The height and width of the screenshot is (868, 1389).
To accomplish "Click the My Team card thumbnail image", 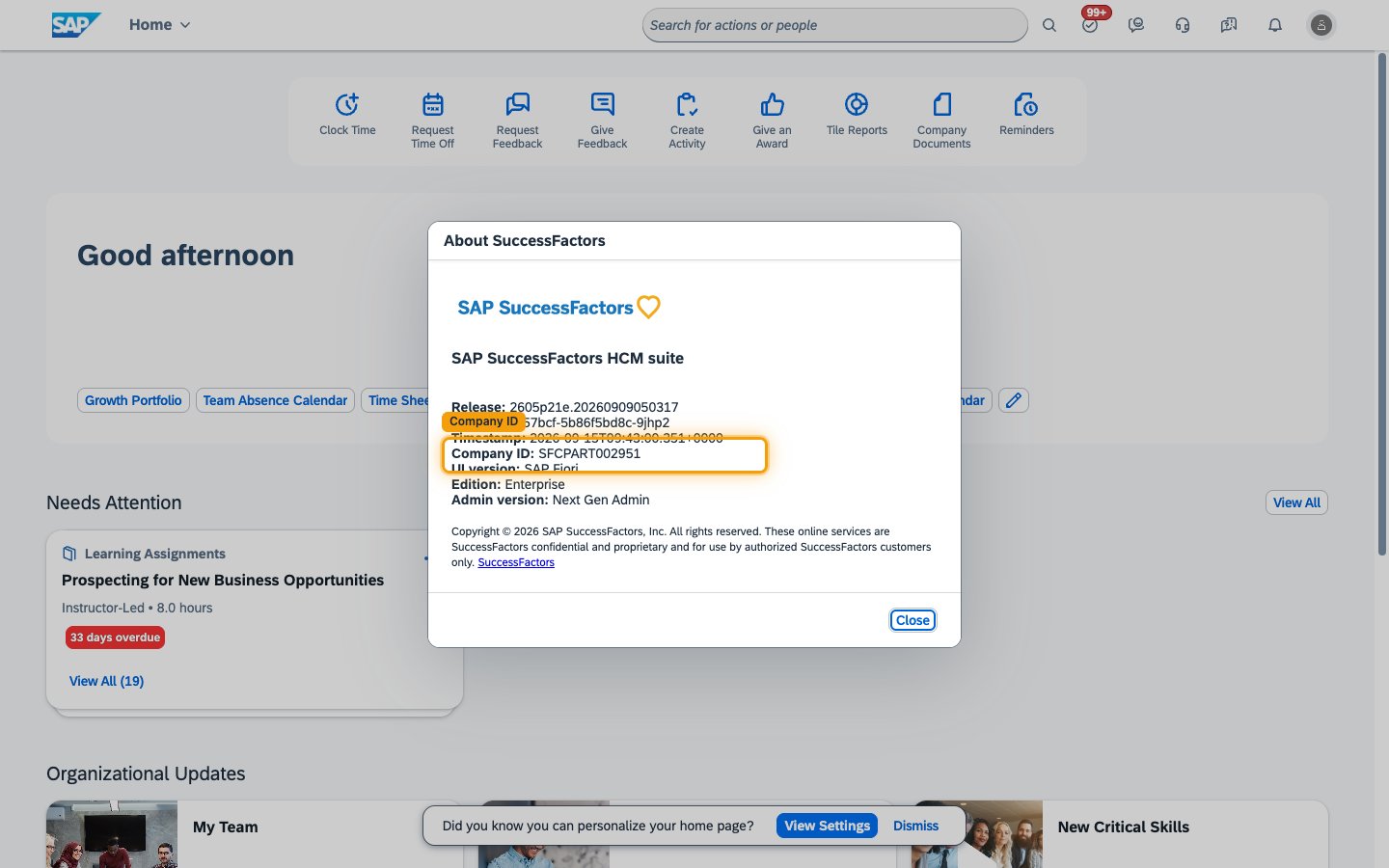I will point(112,834).
